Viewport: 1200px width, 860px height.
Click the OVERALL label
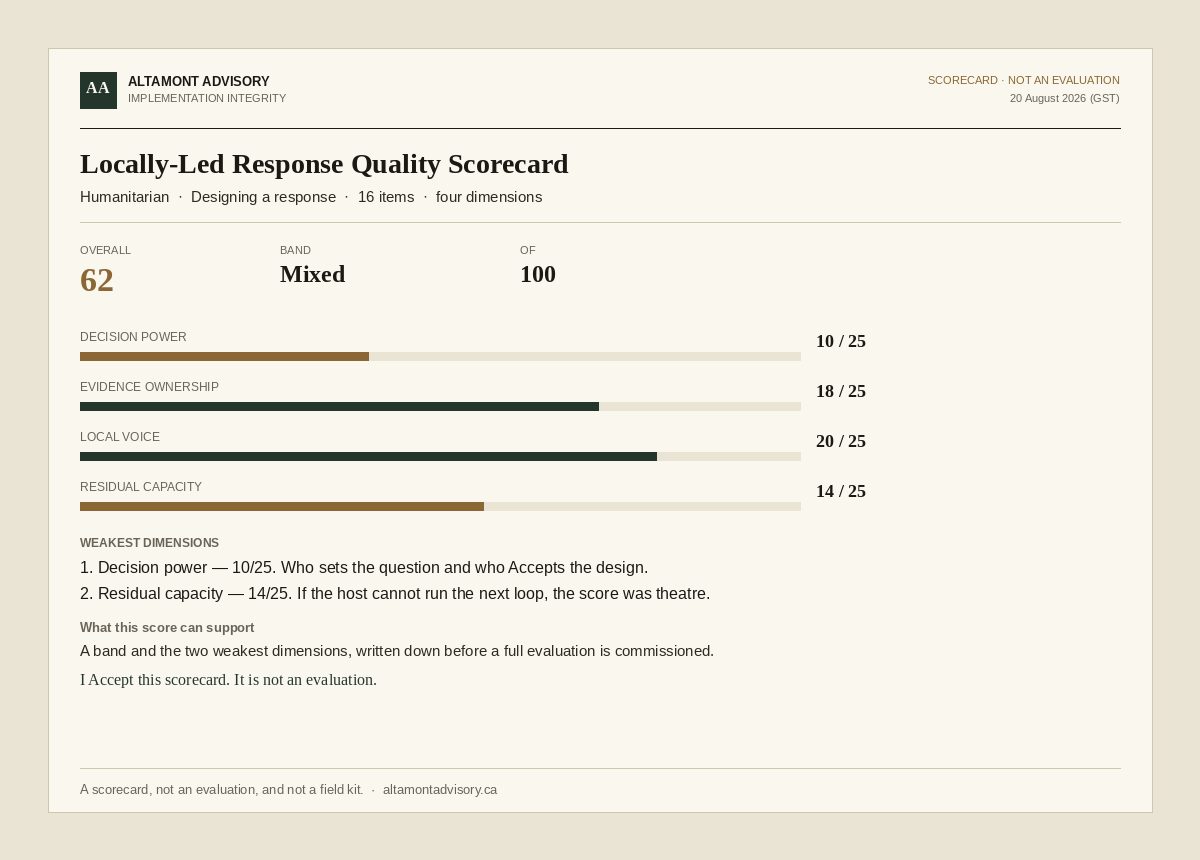pyautogui.click(x=106, y=250)
